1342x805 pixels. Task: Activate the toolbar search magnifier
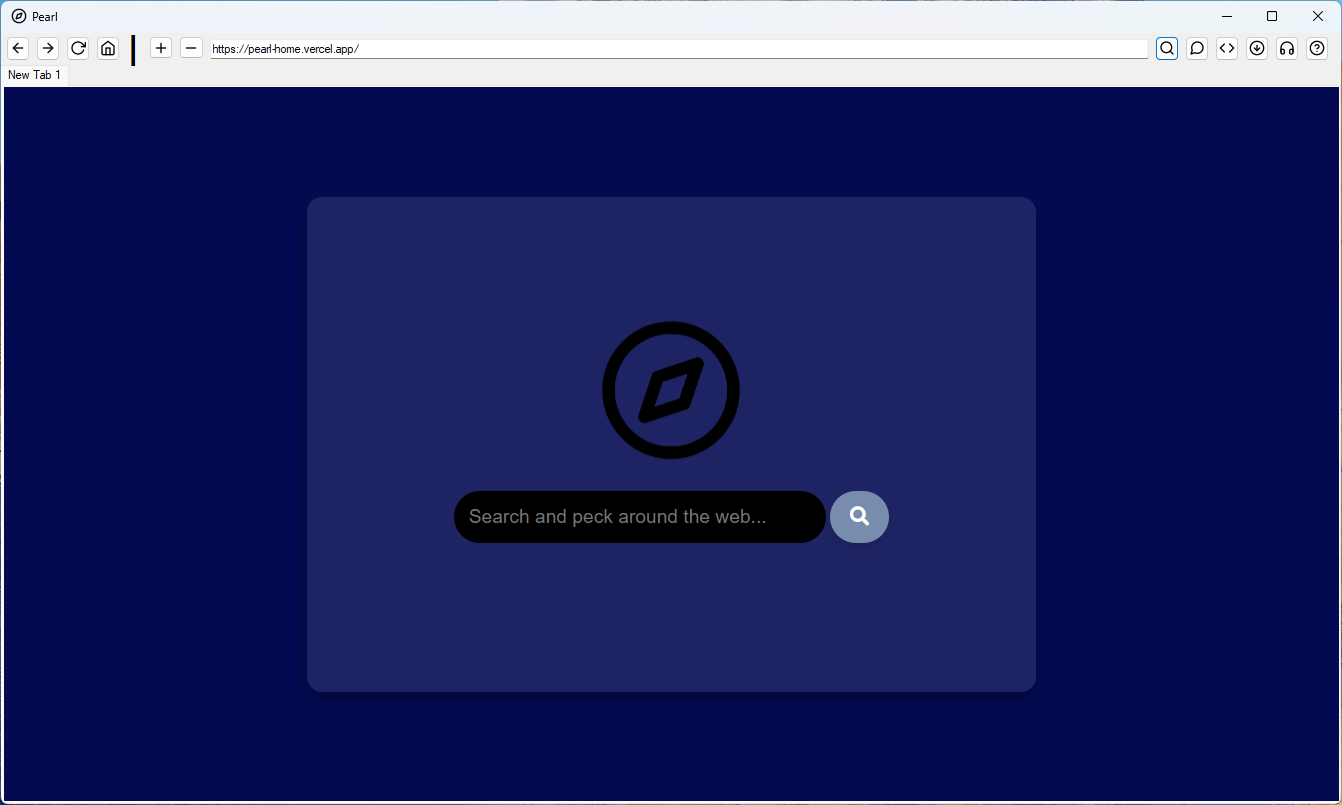pos(1166,47)
